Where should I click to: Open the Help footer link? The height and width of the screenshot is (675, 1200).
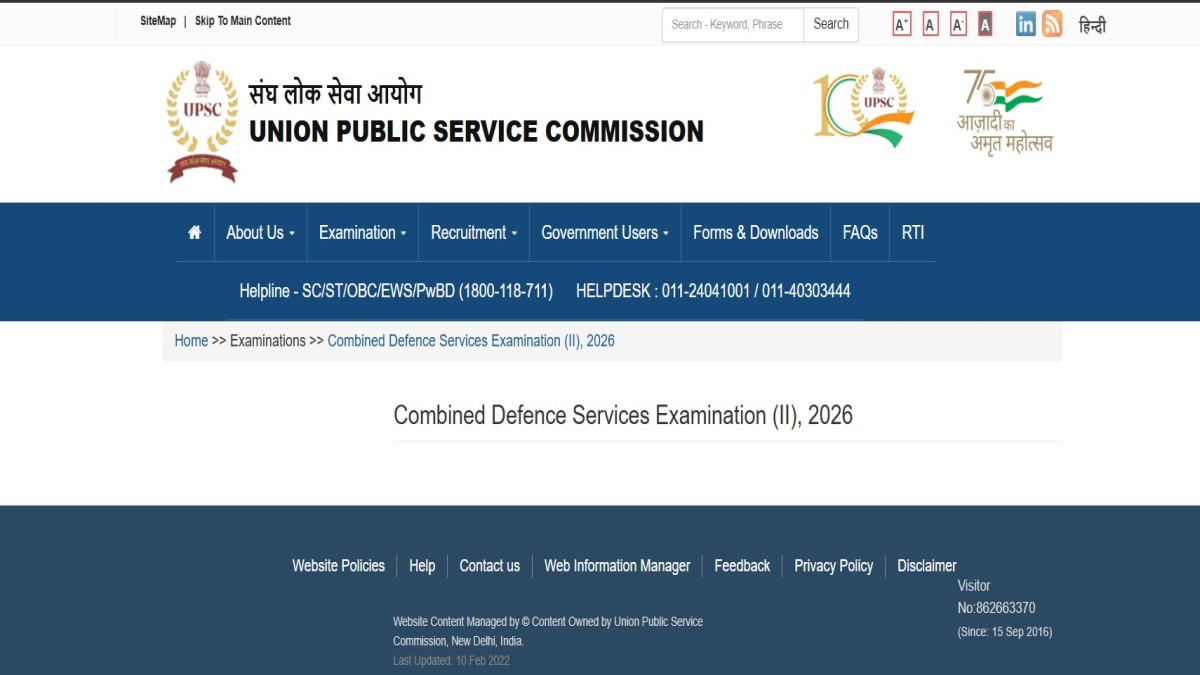(x=422, y=566)
